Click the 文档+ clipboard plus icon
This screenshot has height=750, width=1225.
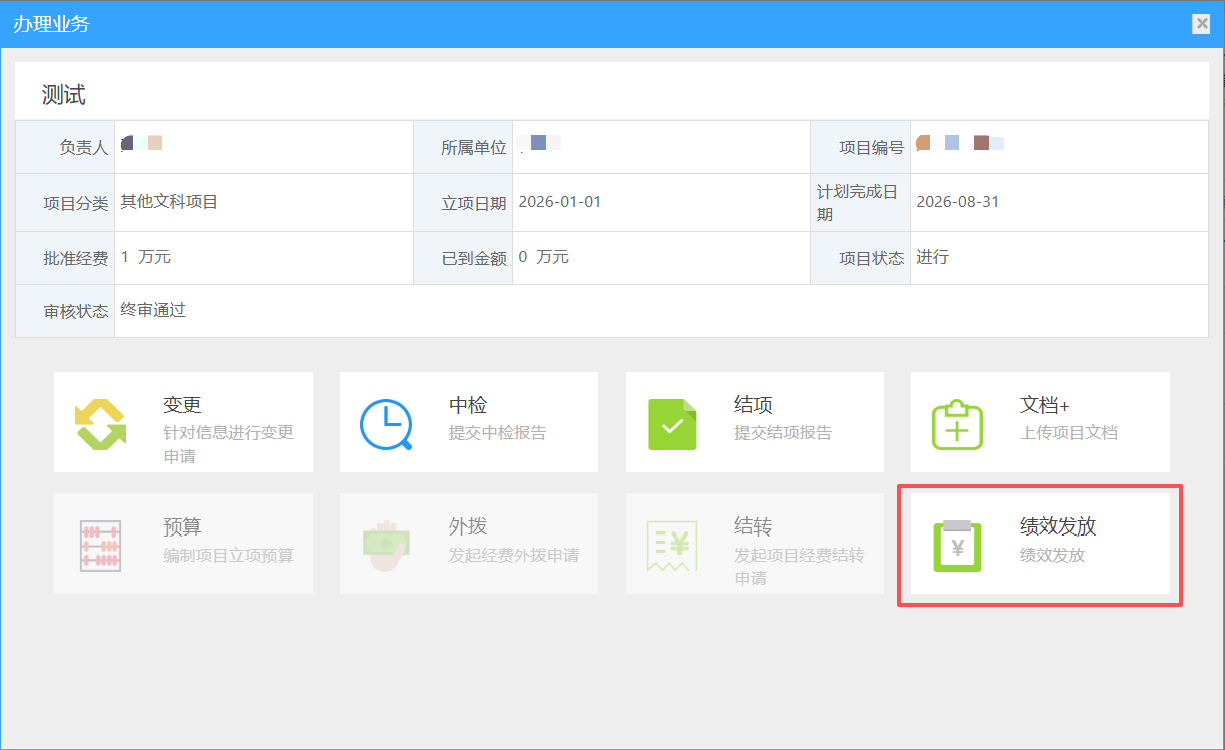pyautogui.click(x=957, y=424)
